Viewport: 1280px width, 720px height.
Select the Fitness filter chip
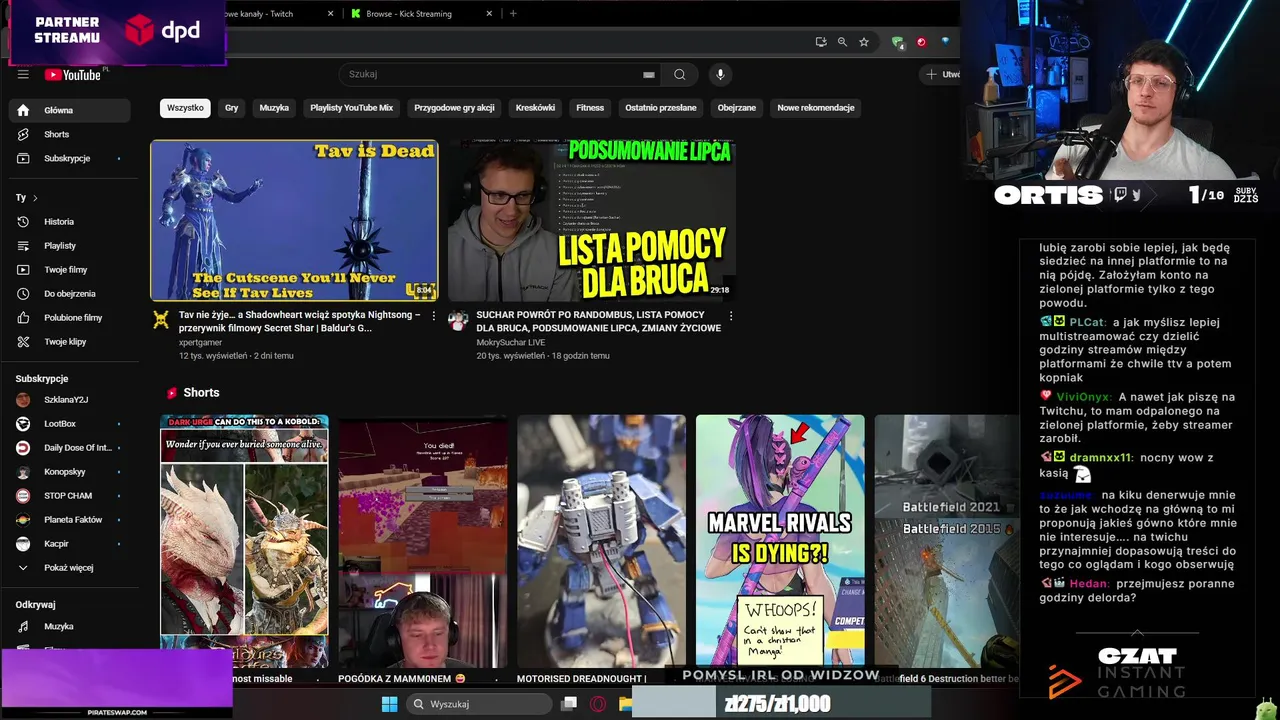pos(590,108)
